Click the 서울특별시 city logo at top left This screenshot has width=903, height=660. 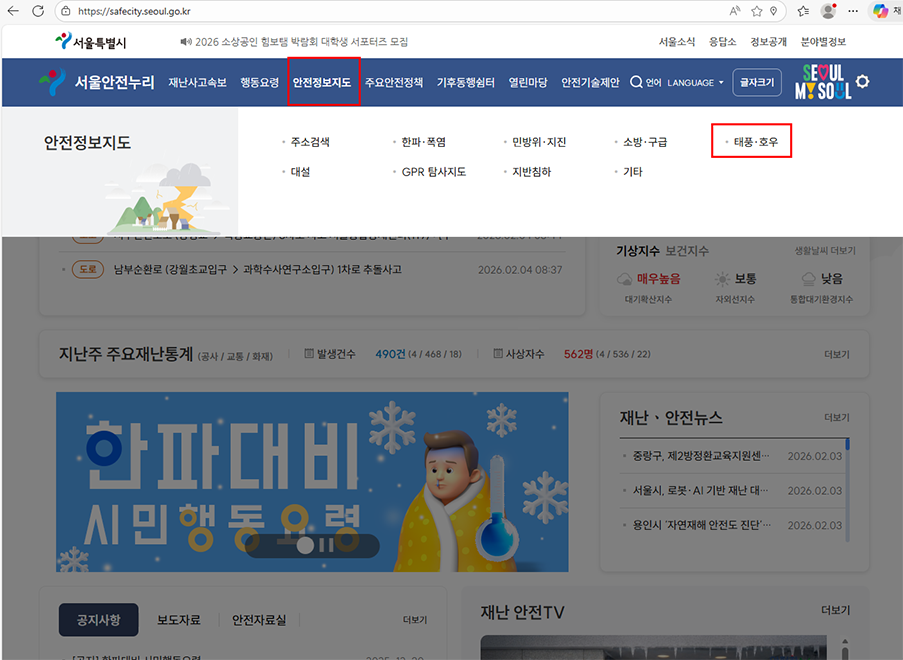pos(89,40)
